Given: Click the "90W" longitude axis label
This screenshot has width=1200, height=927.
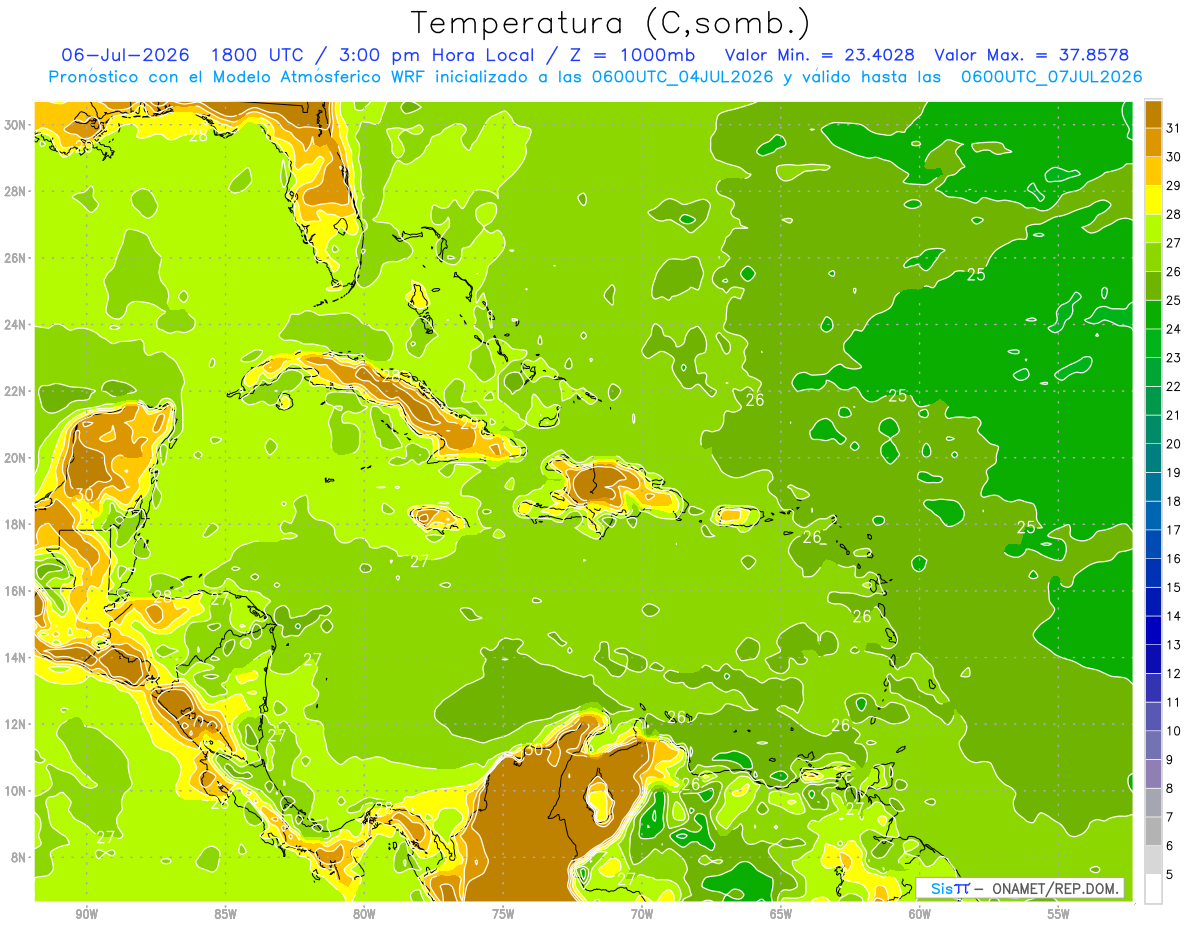Looking at the screenshot, I should 86,914.
